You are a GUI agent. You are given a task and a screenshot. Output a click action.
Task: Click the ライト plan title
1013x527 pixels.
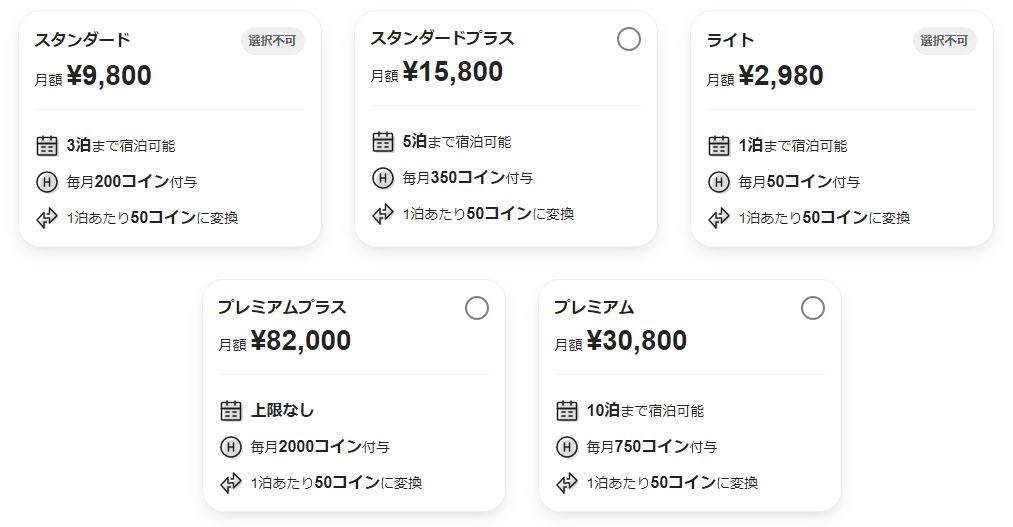pyautogui.click(x=730, y=40)
